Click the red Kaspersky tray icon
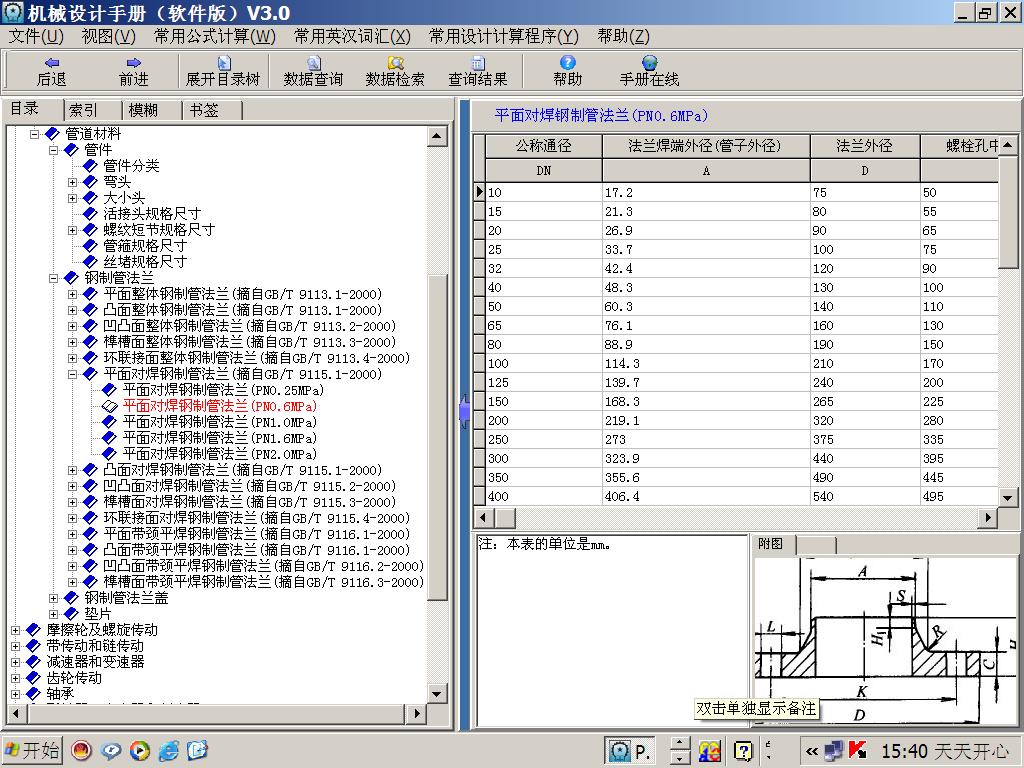 857,750
